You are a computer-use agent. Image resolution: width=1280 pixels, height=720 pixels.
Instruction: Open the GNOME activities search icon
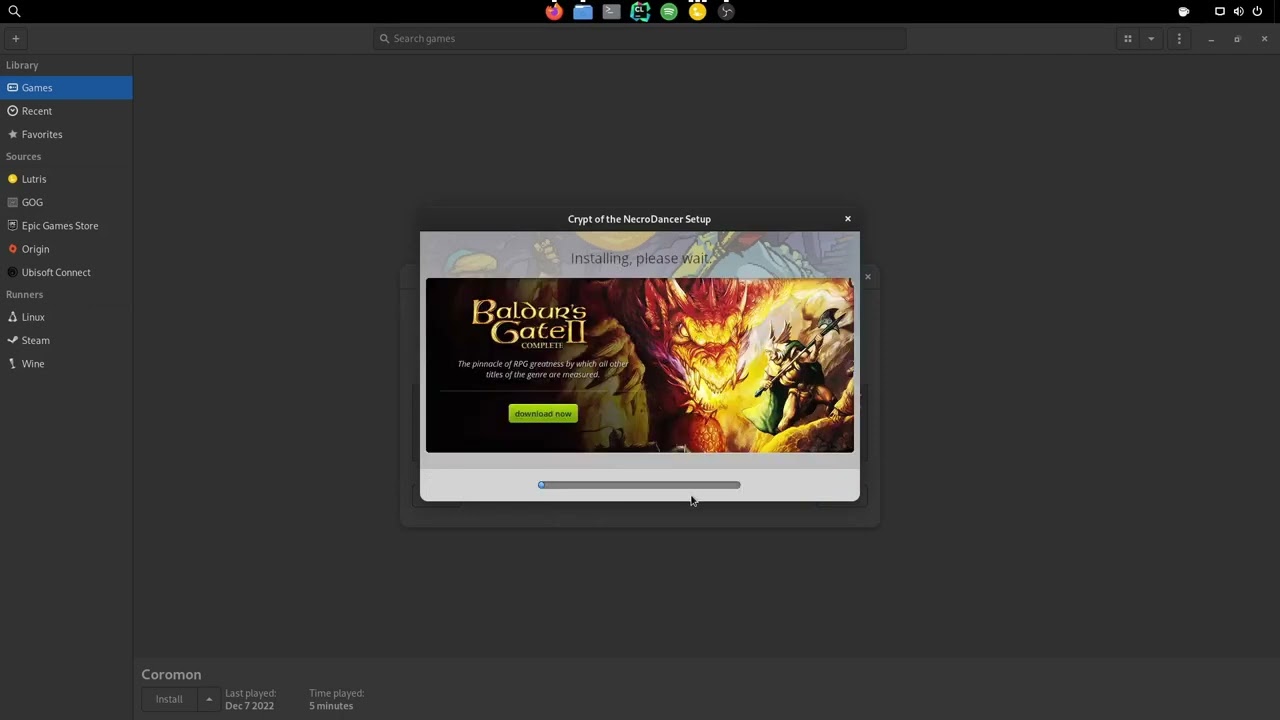(14, 12)
